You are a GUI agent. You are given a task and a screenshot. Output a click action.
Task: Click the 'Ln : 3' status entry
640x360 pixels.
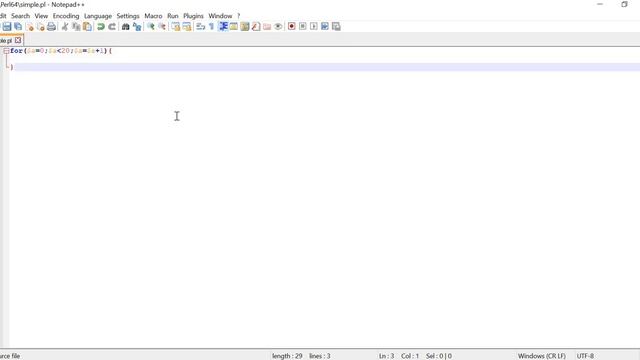coord(386,356)
